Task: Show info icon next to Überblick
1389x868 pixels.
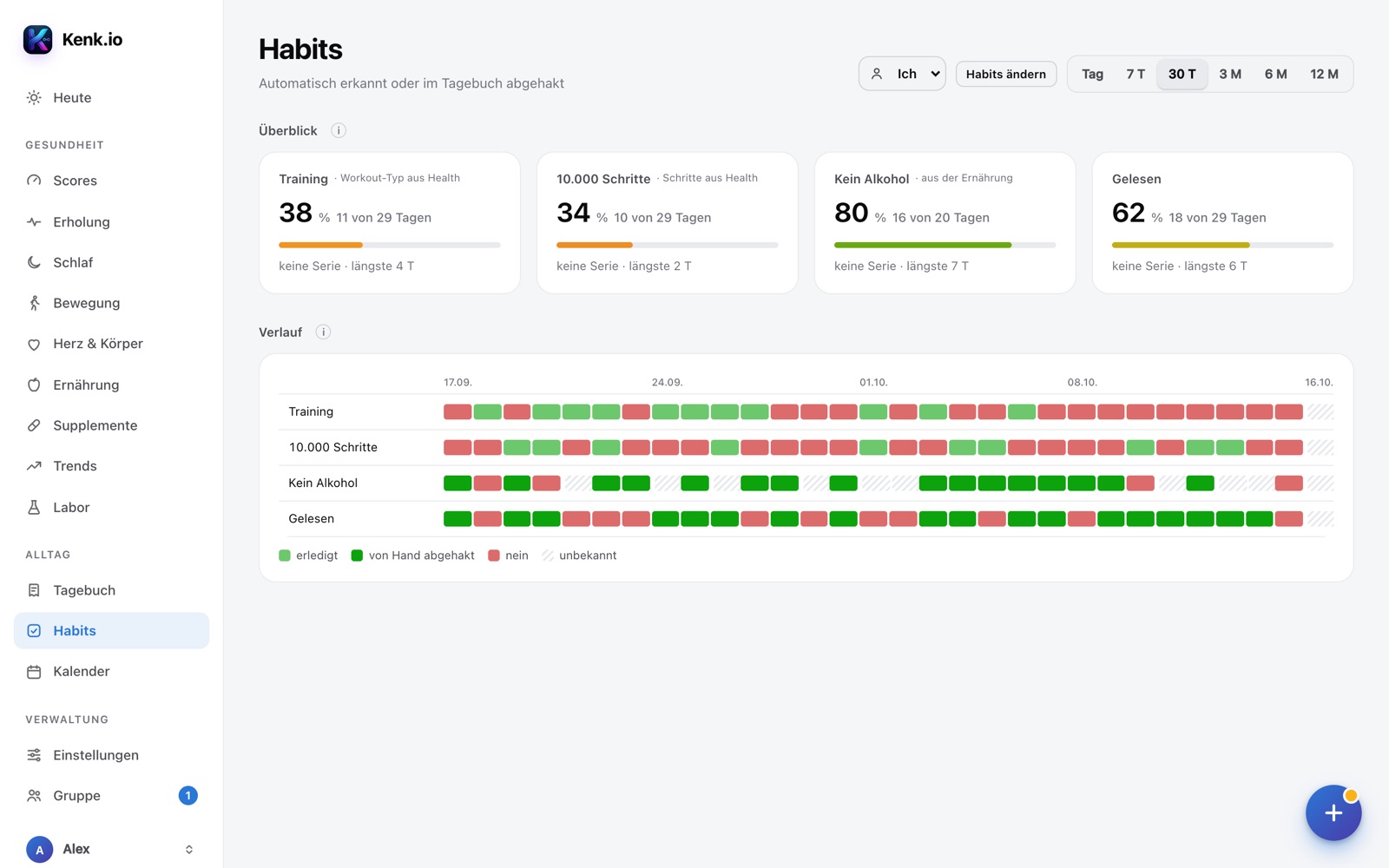Action: (x=339, y=130)
